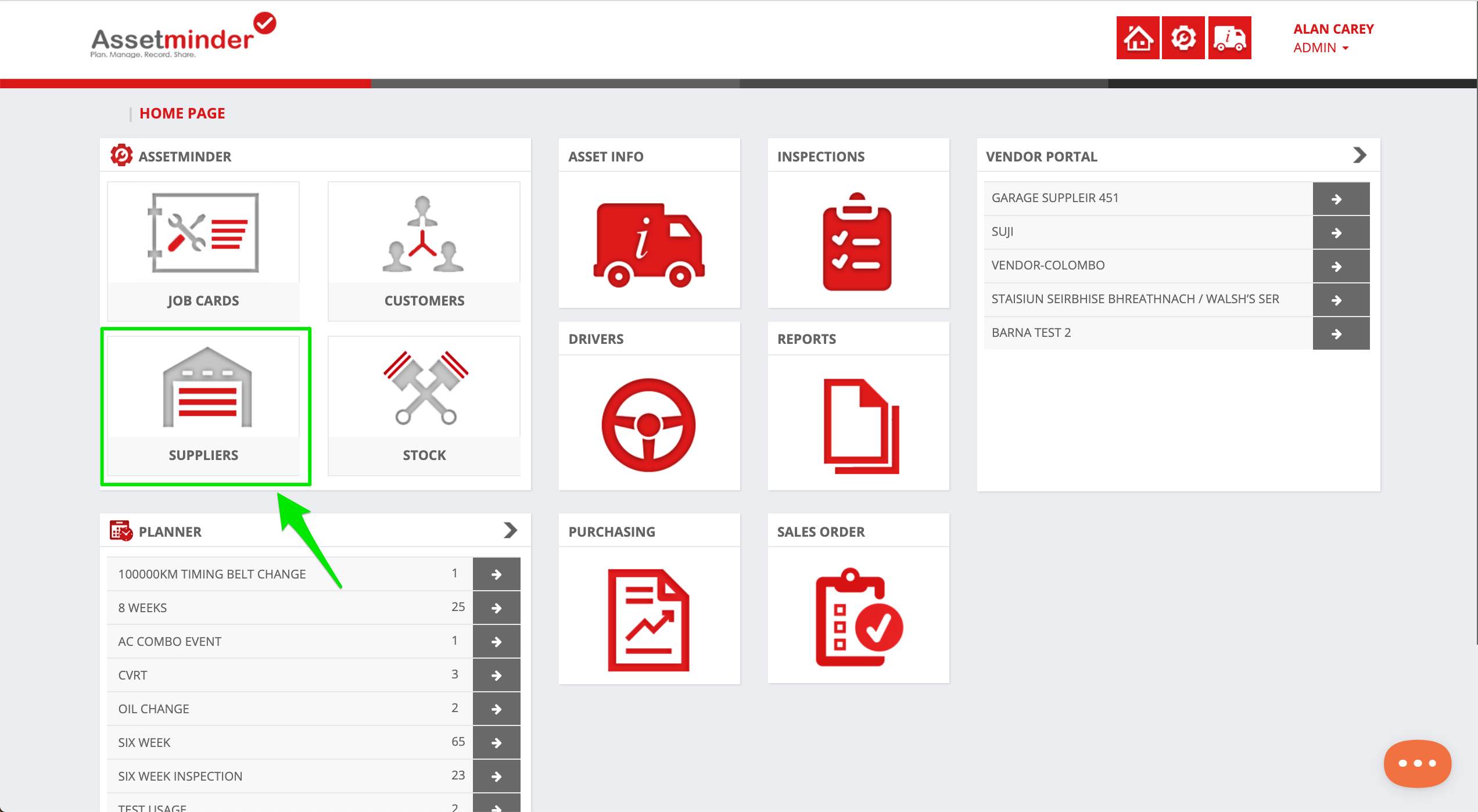Select CVRT planner text
This screenshot has width=1478, height=812.
tap(132, 675)
